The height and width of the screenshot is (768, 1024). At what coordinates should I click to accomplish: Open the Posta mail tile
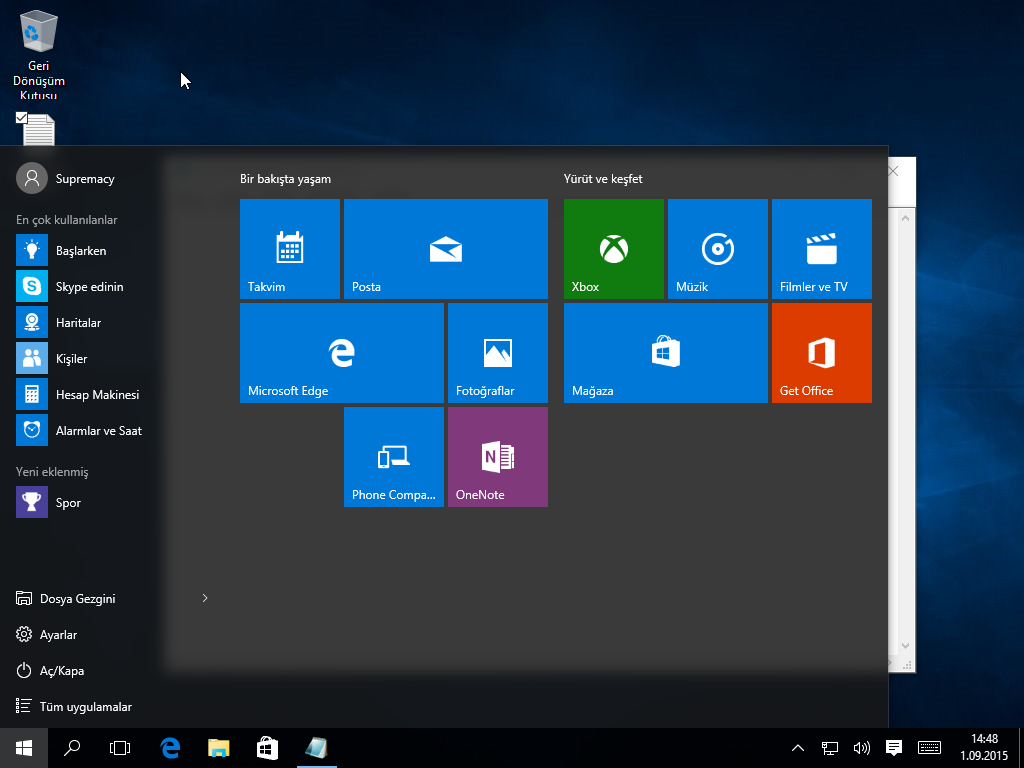click(445, 249)
